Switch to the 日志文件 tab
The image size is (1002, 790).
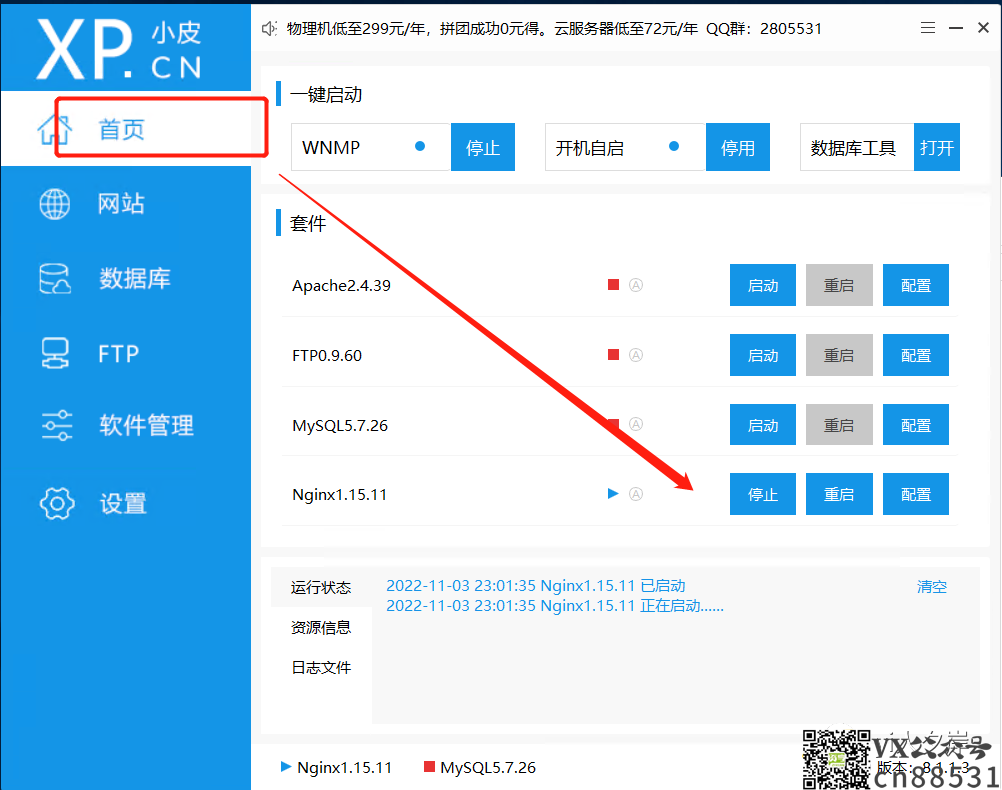click(x=321, y=667)
